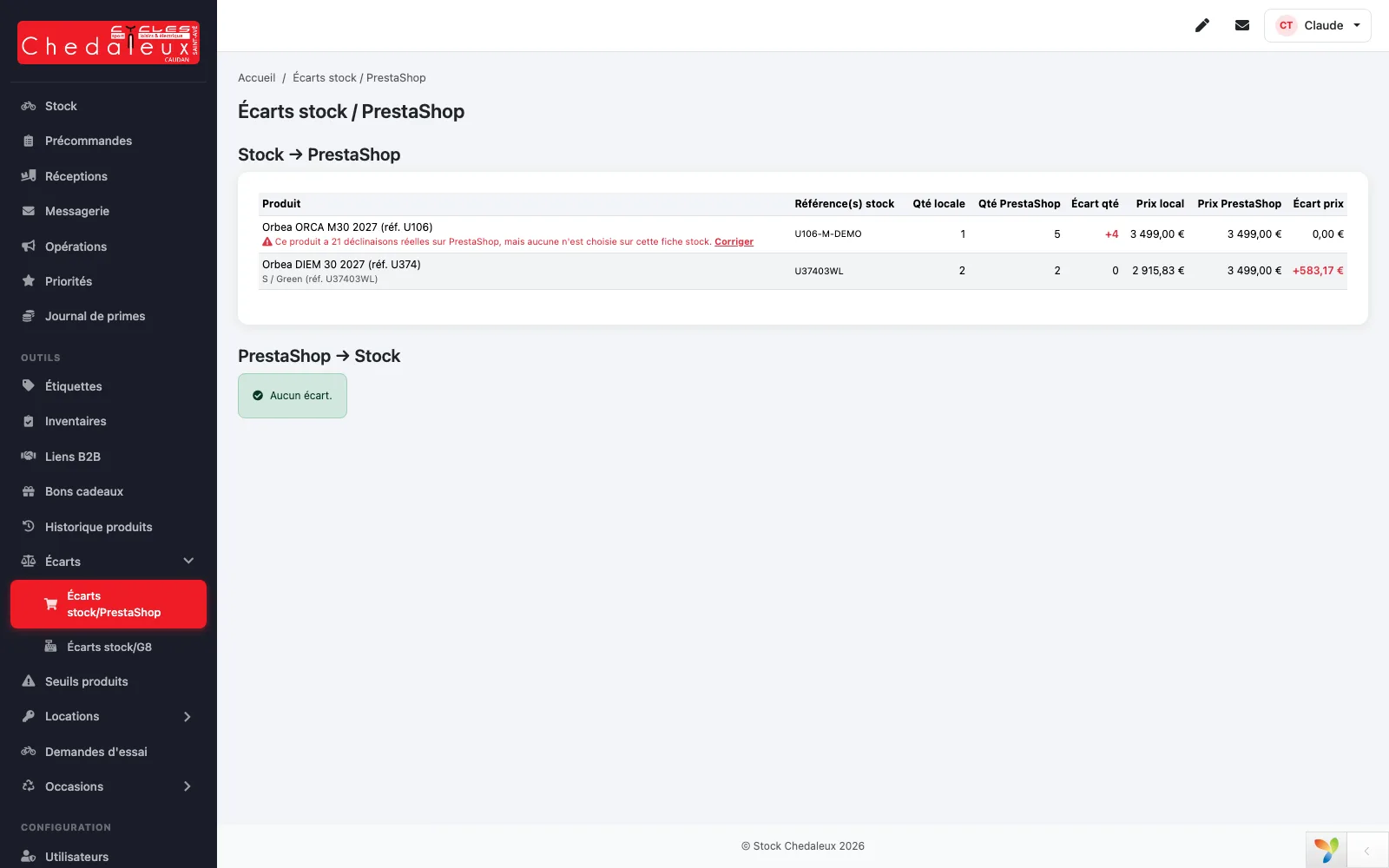Click the Prix PrestaShop column header
The height and width of the screenshot is (868, 1389).
(1239, 204)
